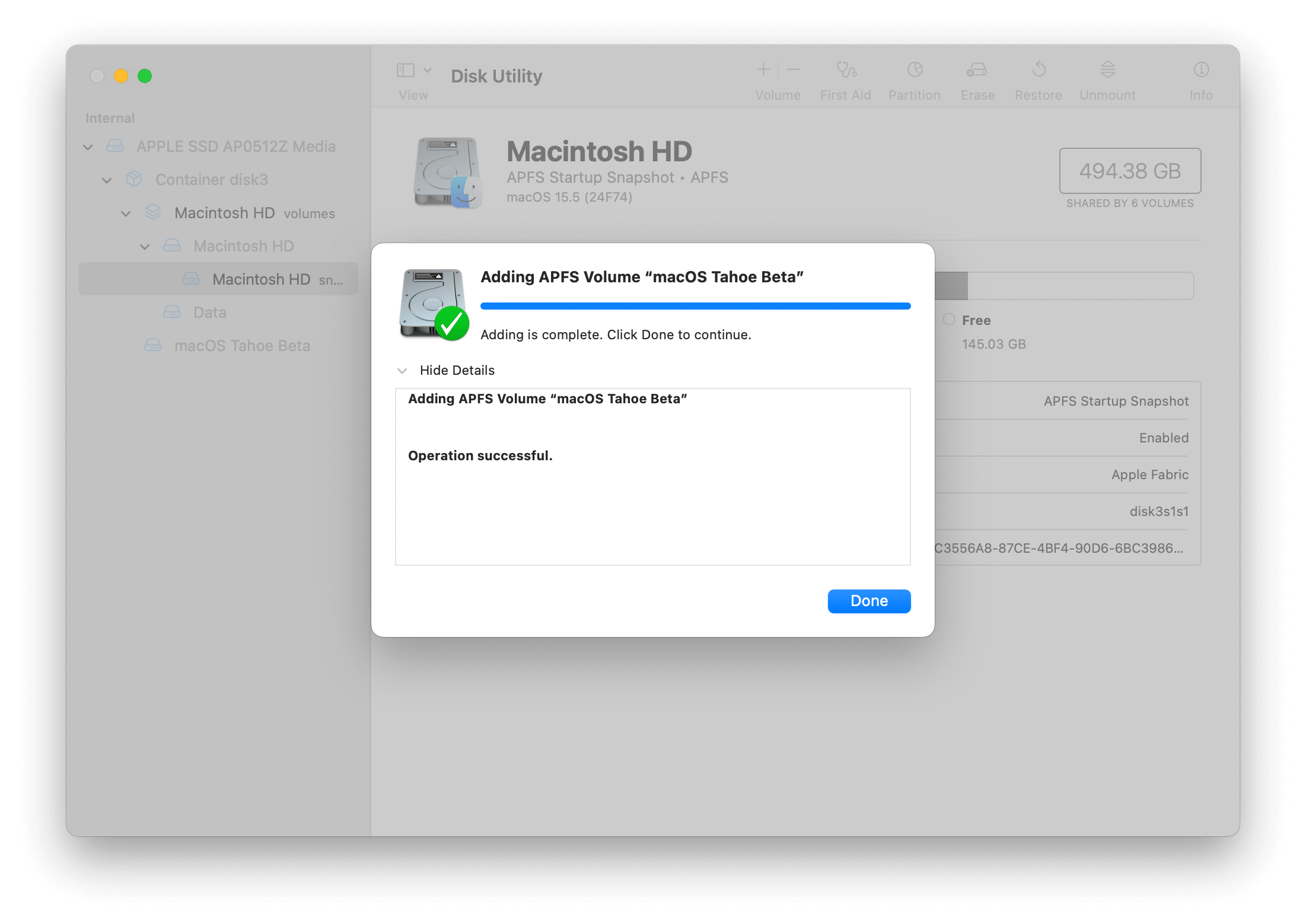Image resolution: width=1306 pixels, height=924 pixels.
Task: Click the Unmount eject icon
Action: tap(1108, 70)
